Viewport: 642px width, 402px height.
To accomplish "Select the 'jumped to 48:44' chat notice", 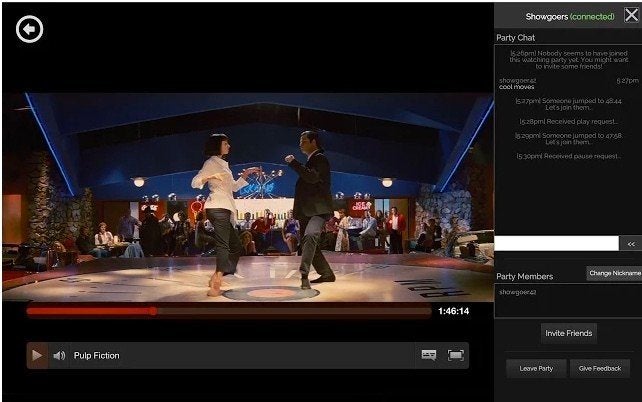I will [x=569, y=104].
